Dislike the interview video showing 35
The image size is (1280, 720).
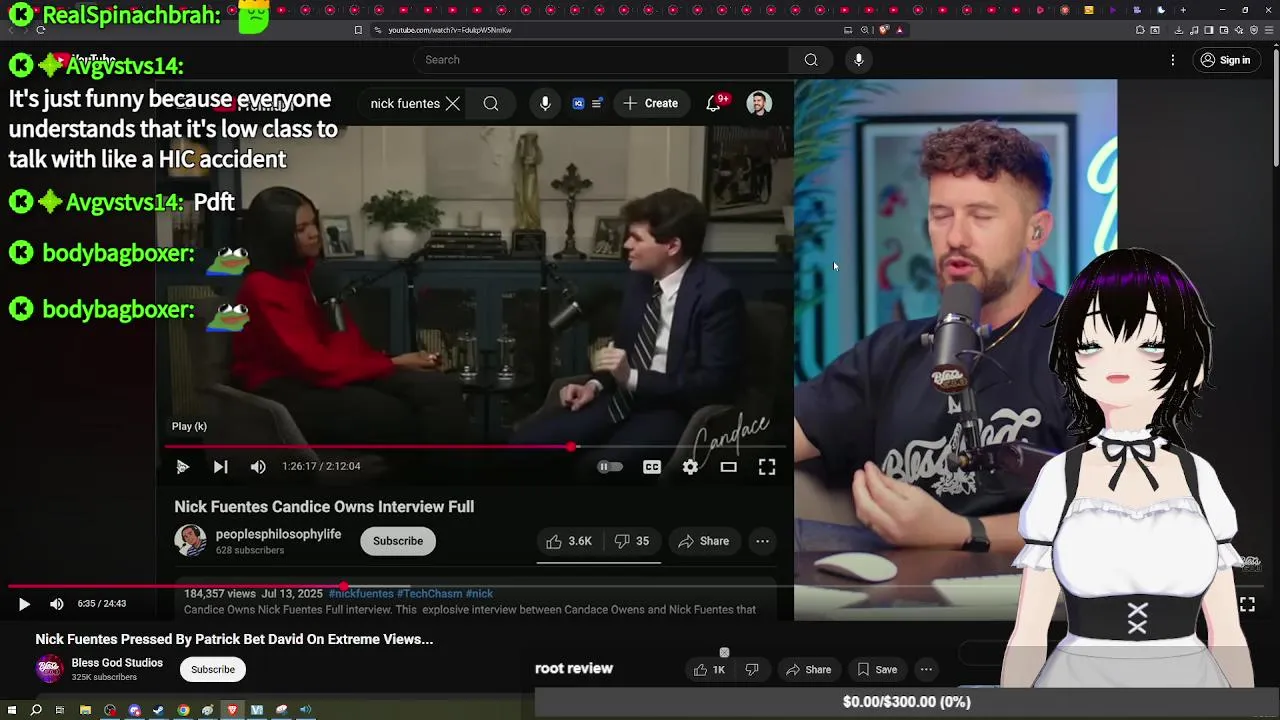click(x=631, y=541)
